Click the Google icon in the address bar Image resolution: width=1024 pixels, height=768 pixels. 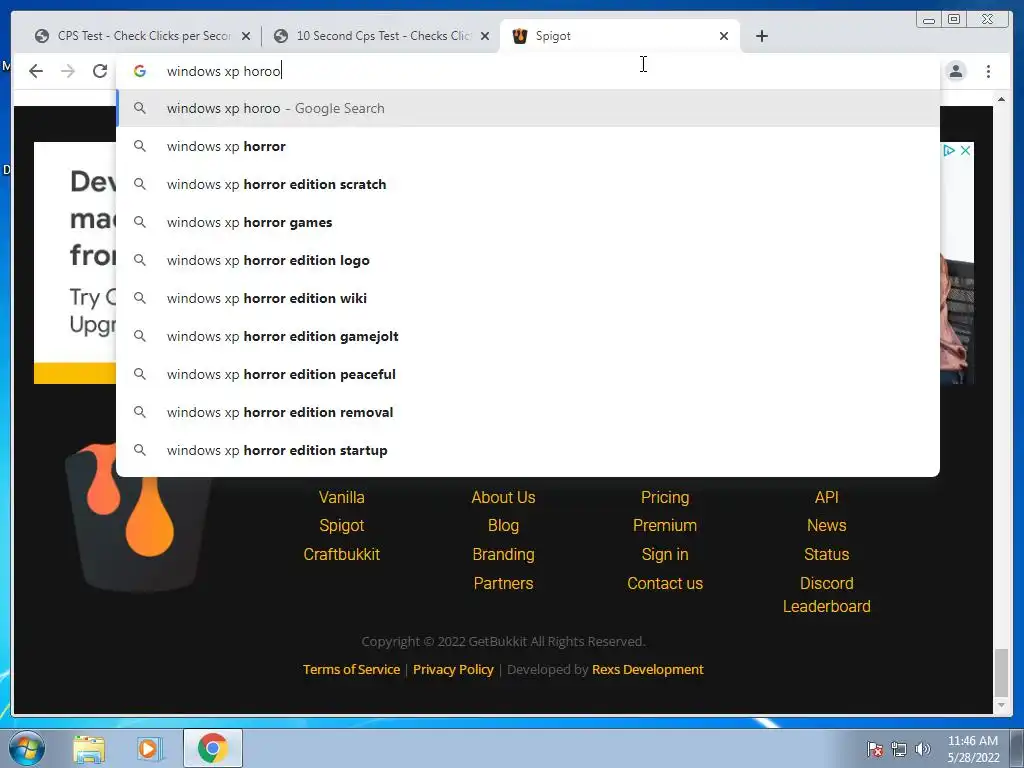click(140, 71)
